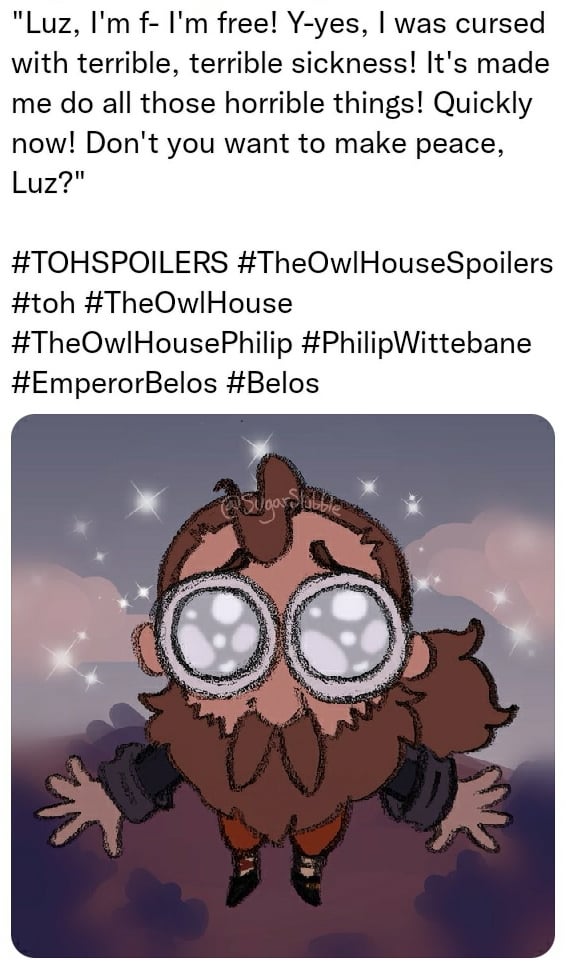Image resolution: width=566 pixels, height=968 pixels.
Task: Open the #TheOwlHouseSpoilers hashtag link
Action: [395, 263]
